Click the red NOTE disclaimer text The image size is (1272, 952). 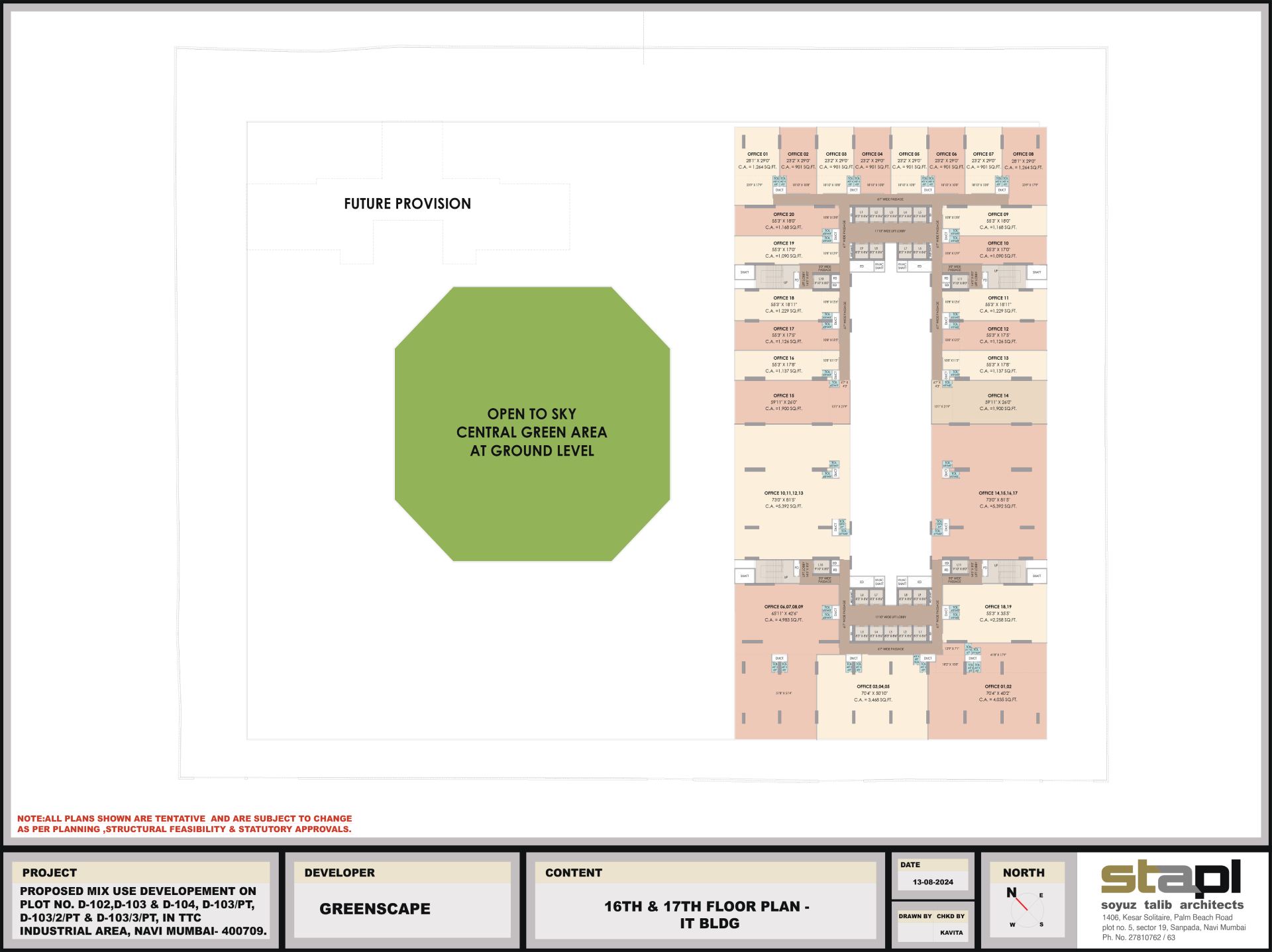[x=184, y=824]
